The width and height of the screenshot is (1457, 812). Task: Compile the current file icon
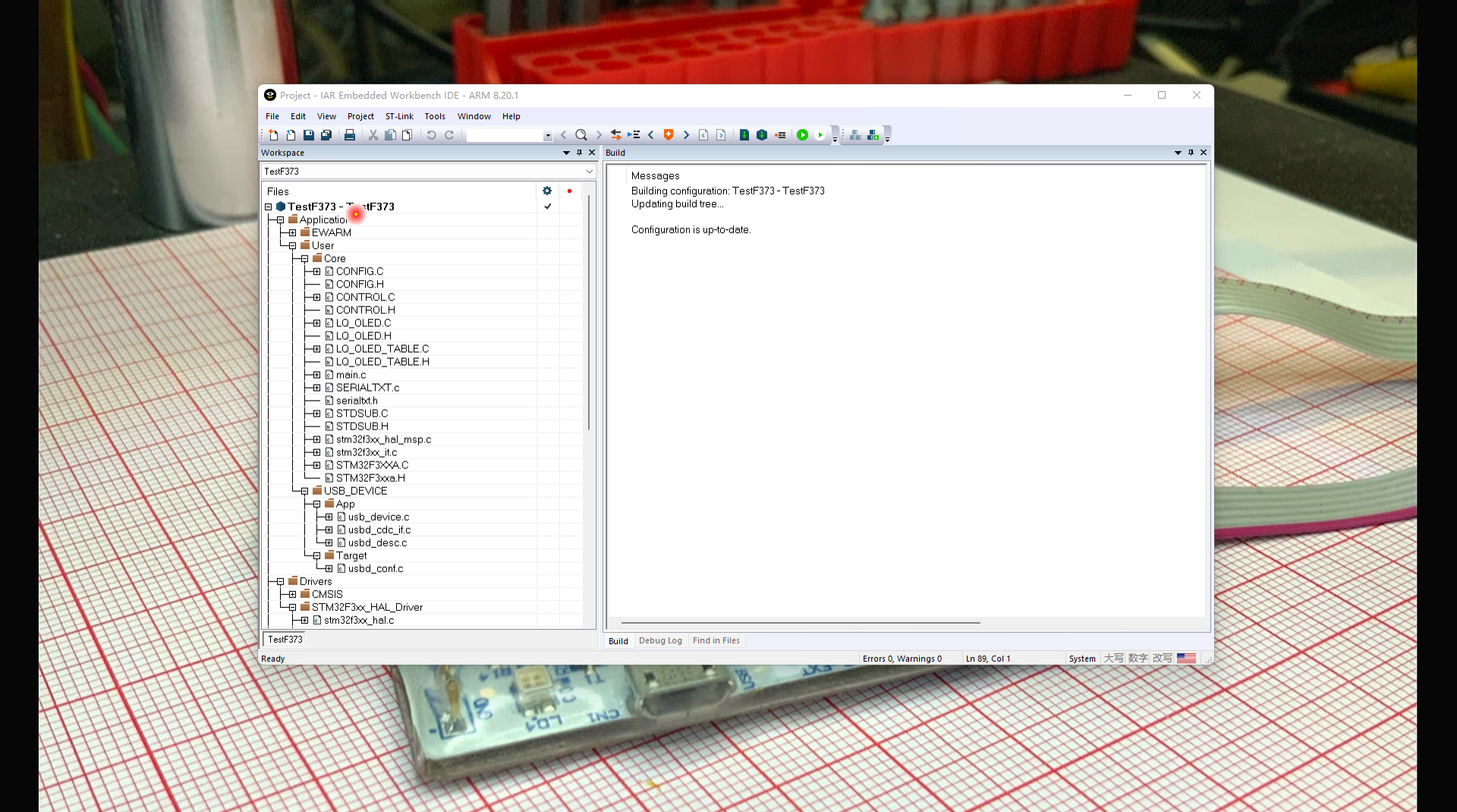click(x=744, y=135)
